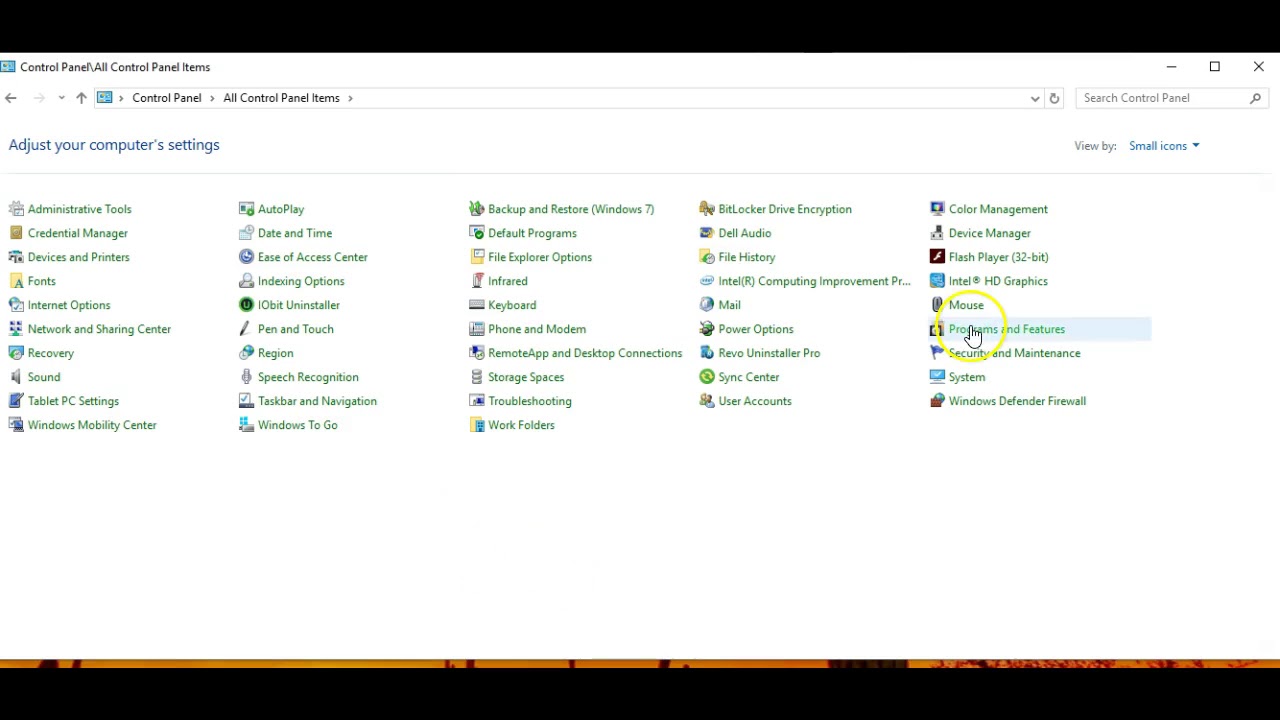This screenshot has height=720, width=1280.
Task: Expand the chevron after Control Panel breadcrumb
Action: tap(212, 98)
